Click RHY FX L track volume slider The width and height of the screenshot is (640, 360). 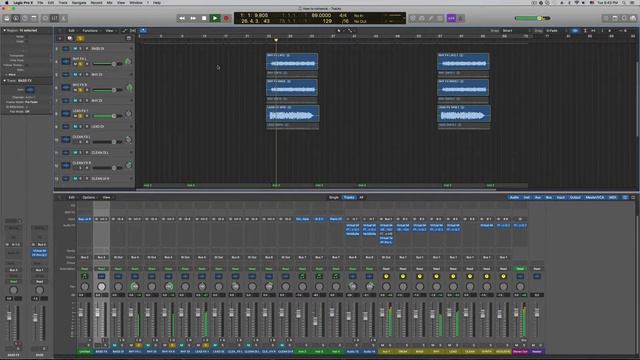tap(107, 64)
